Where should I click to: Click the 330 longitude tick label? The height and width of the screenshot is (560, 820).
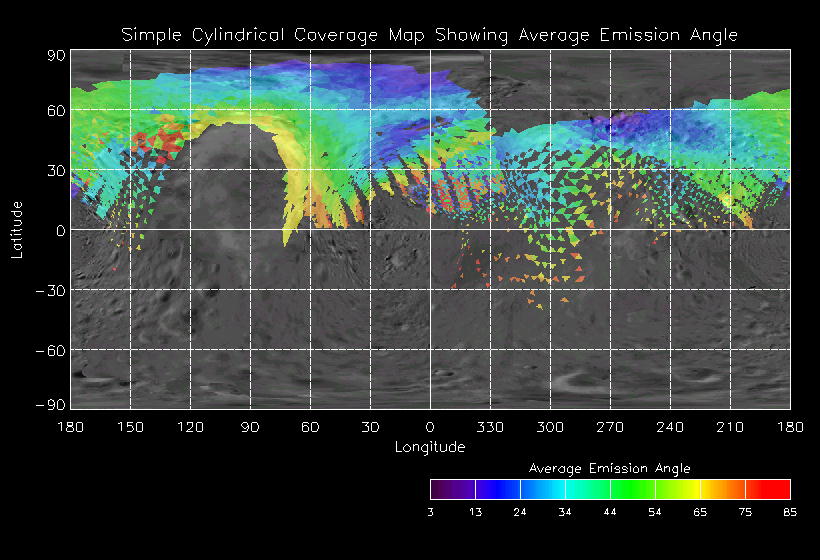click(x=490, y=427)
